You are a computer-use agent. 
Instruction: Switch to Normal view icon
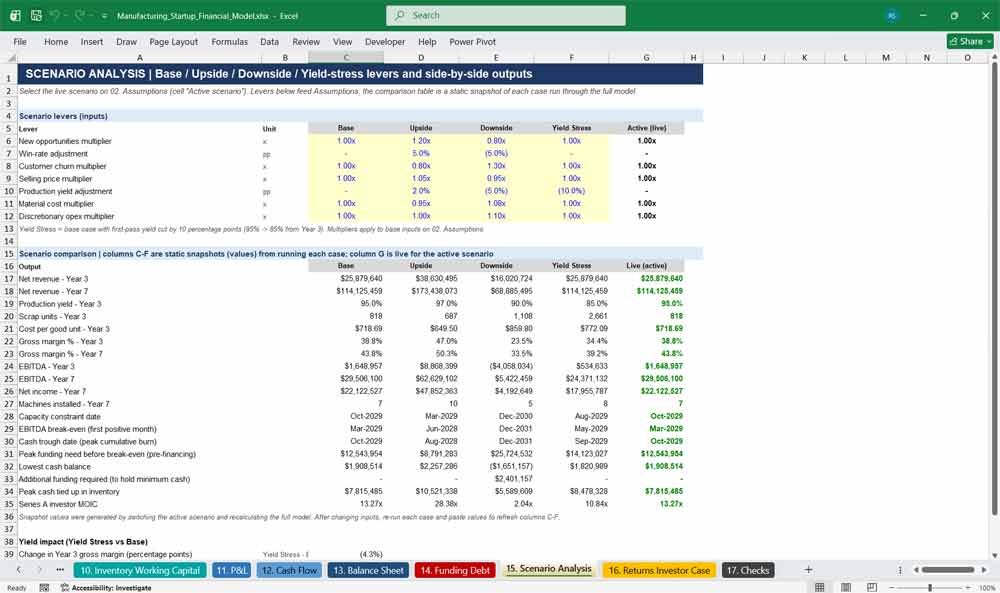point(820,587)
